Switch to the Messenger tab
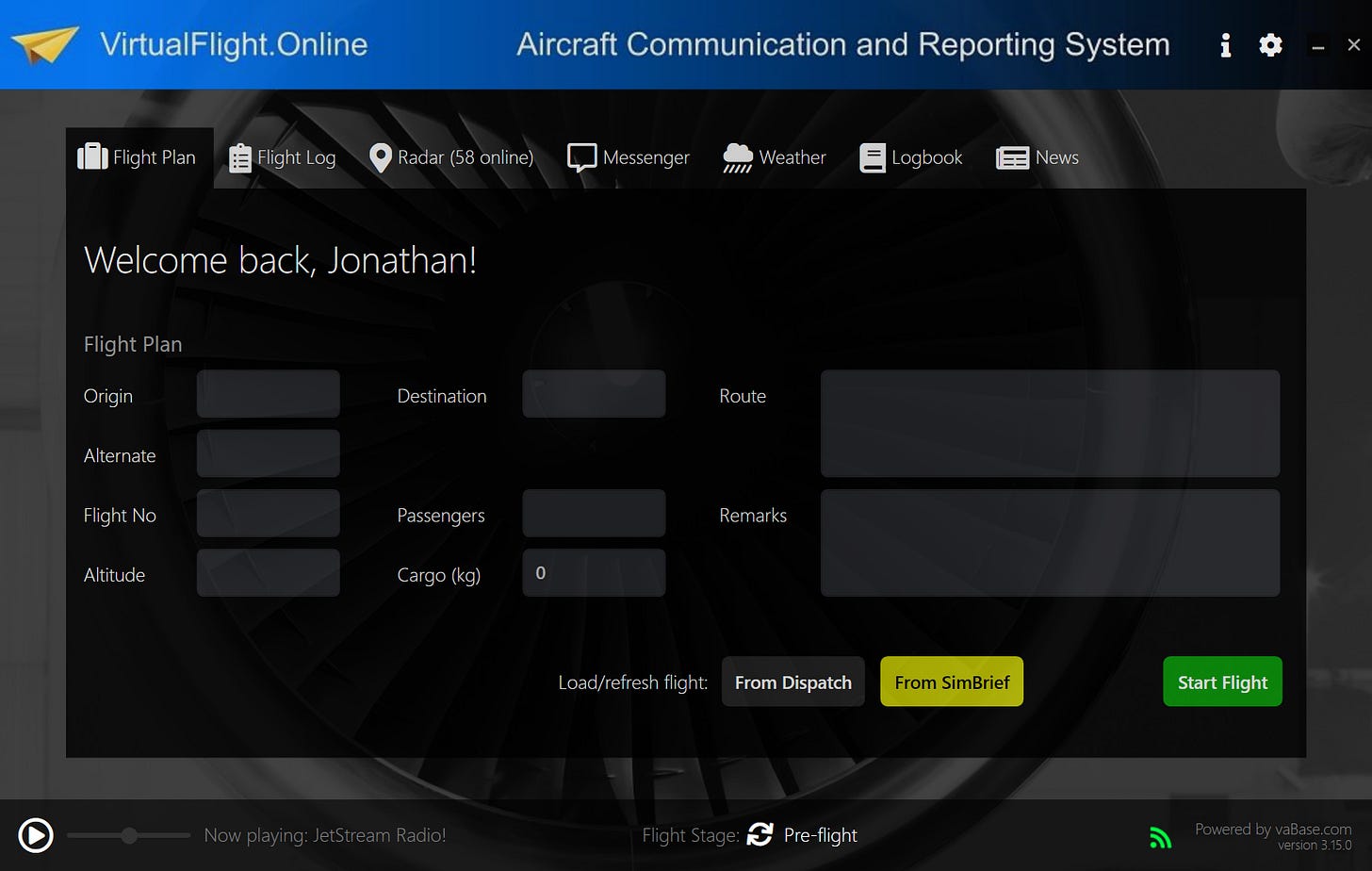The image size is (1372, 871). tap(629, 157)
